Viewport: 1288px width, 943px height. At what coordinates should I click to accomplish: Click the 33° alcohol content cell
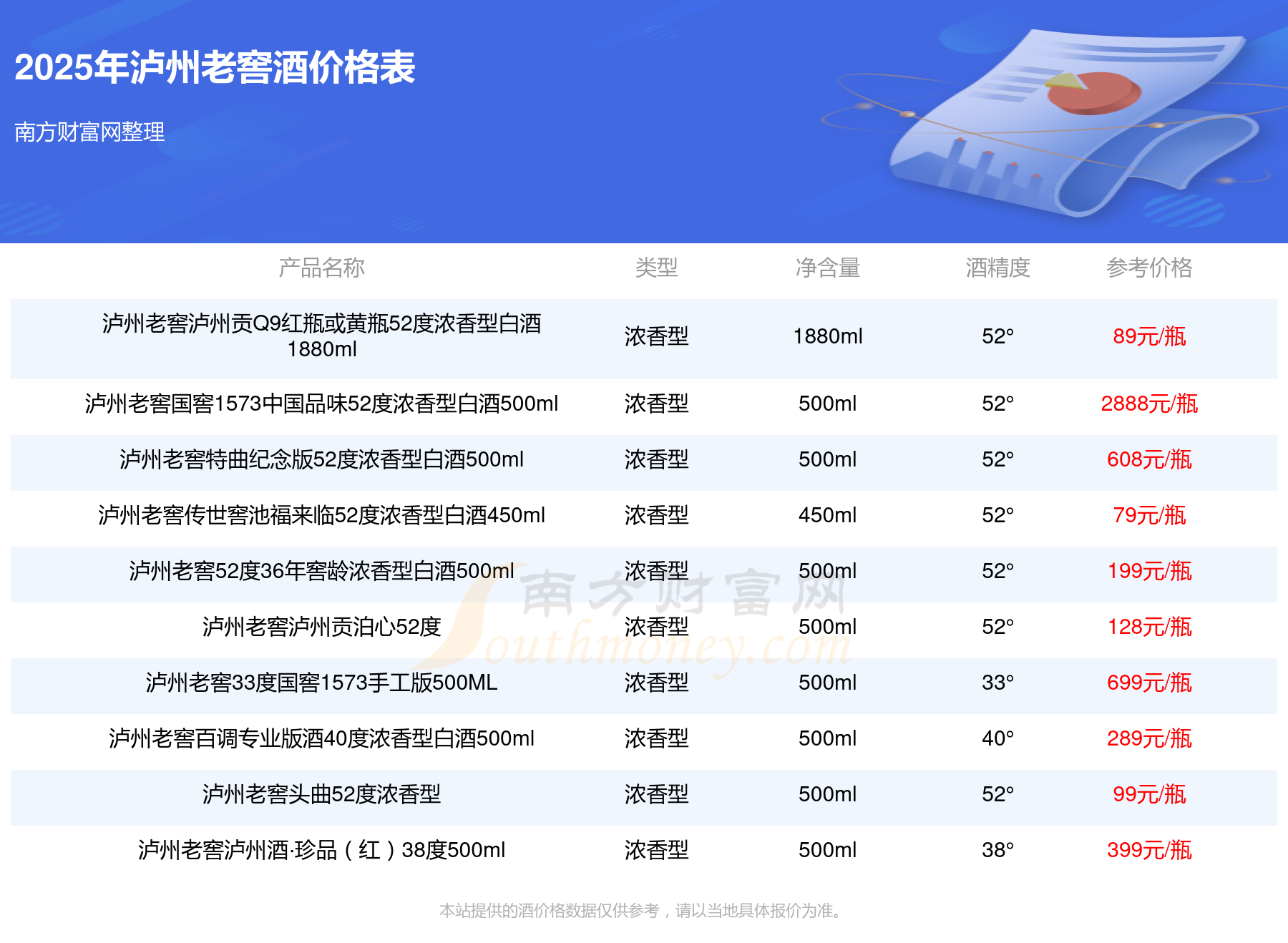[997, 683]
